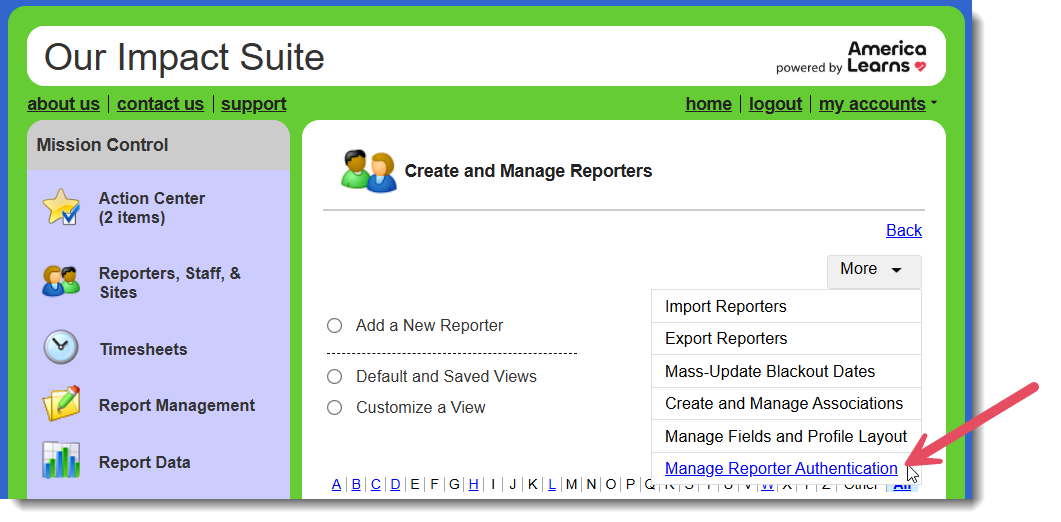Click the Report Data label

[x=145, y=462]
